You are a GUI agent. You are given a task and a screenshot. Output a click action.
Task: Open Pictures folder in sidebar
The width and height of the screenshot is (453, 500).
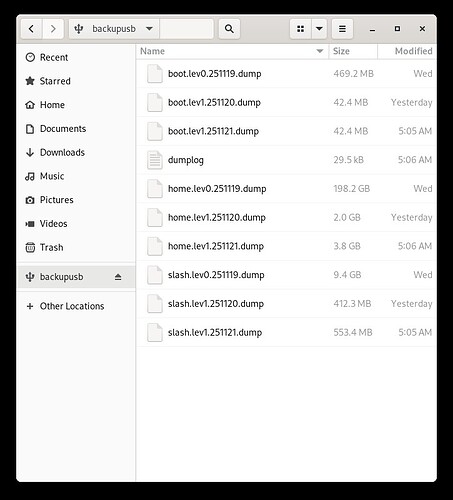pyautogui.click(x=77, y=200)
